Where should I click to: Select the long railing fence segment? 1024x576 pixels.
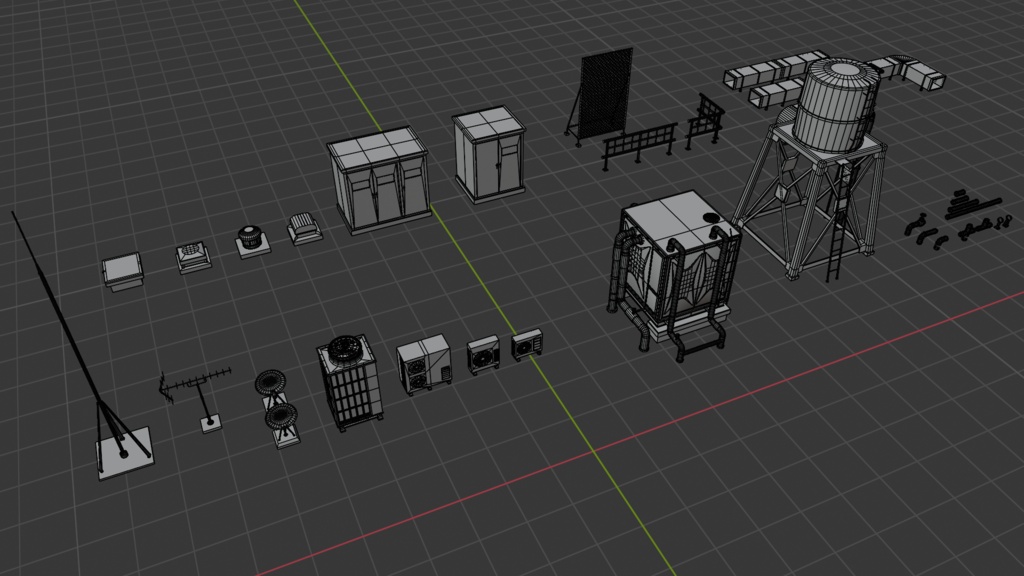pos(639,146)
